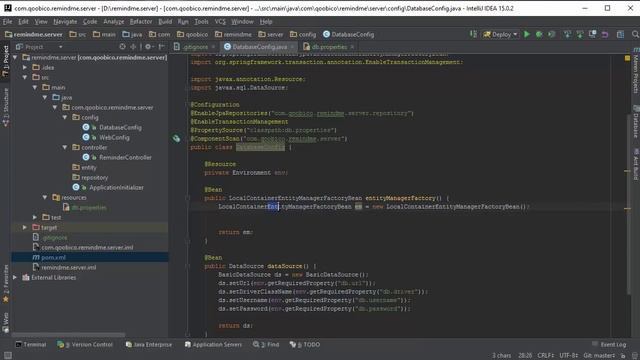Open the Refactor menu
Image resolution: width=640 pixels, height=360 pixels.
141,21
